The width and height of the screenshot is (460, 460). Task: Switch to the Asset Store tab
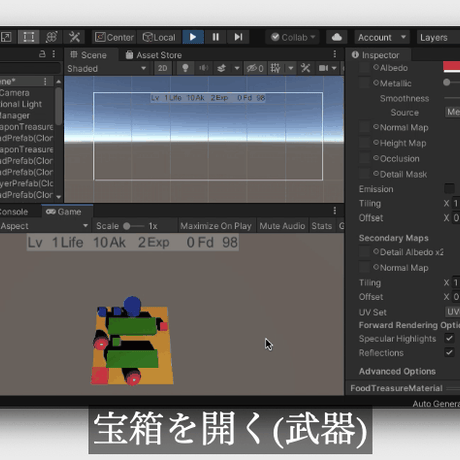point(154,55)
